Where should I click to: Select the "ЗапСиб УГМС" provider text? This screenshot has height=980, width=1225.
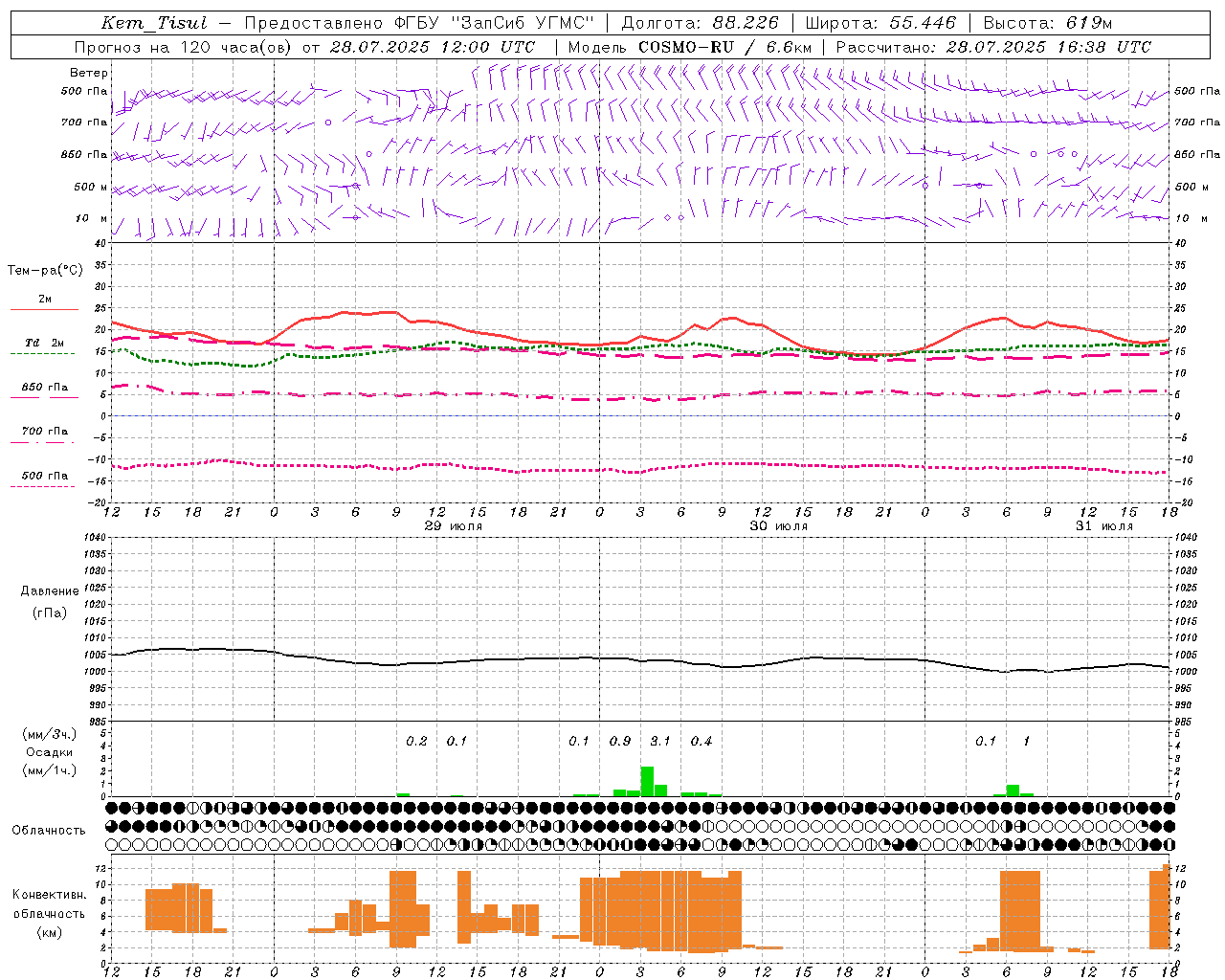[522, 23]
